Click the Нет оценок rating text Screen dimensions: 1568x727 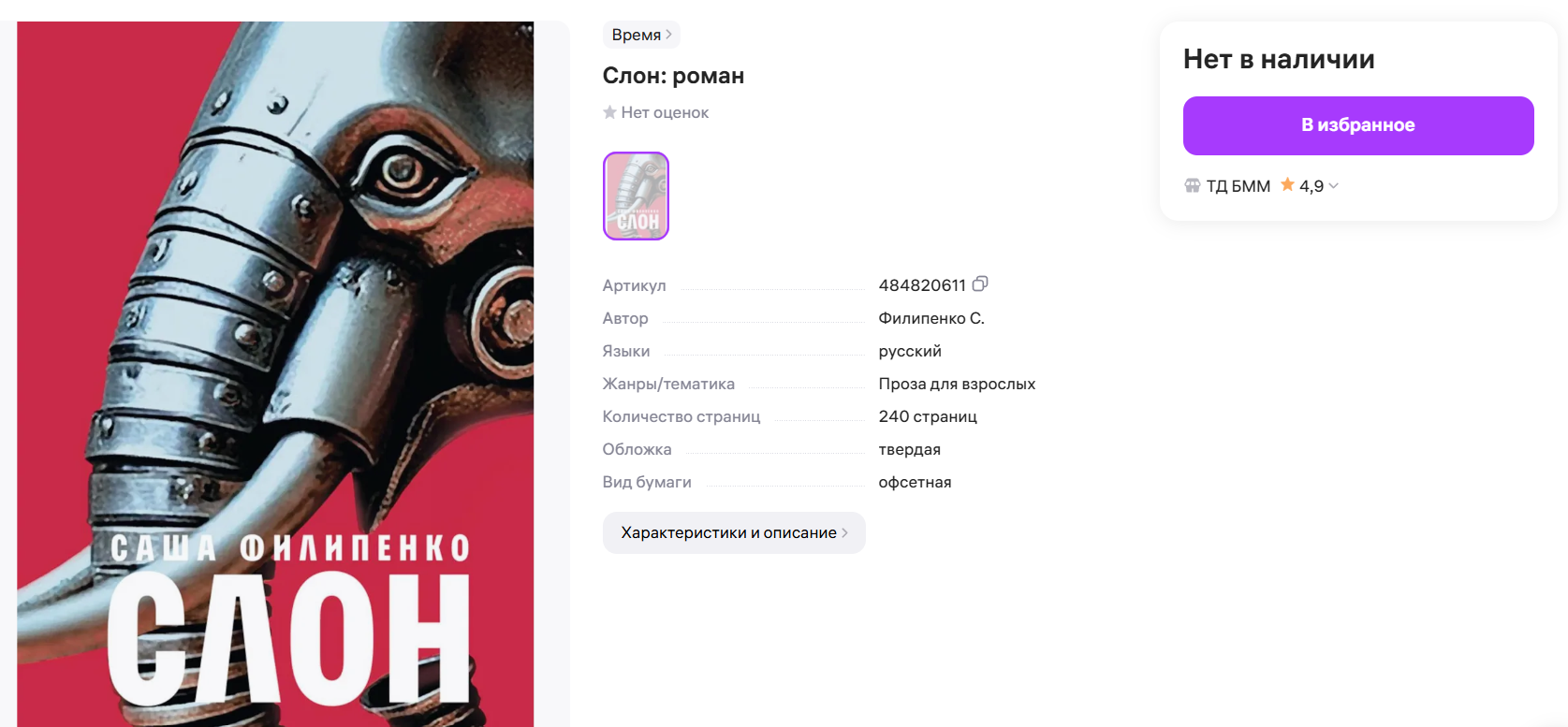point(665,112)
